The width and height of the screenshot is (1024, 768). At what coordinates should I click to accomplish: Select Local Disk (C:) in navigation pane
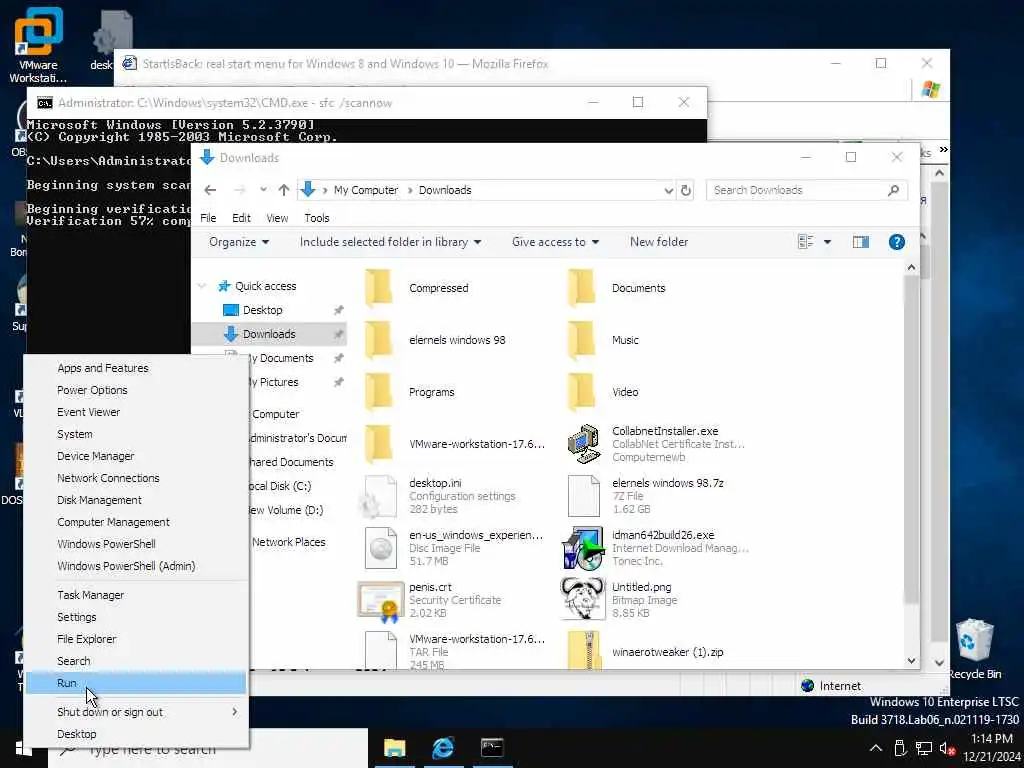coord(281,487)
